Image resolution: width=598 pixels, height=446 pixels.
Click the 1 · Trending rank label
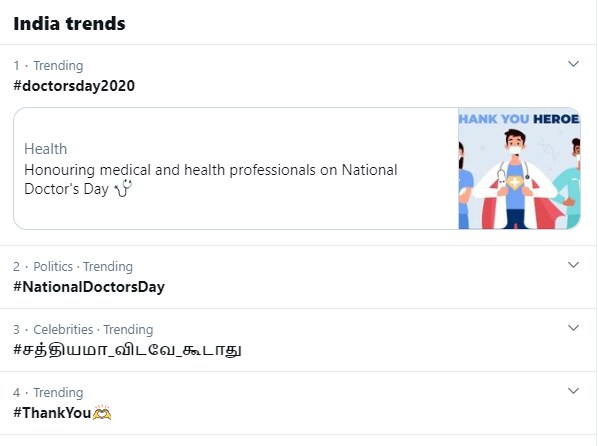coord(48,66)
